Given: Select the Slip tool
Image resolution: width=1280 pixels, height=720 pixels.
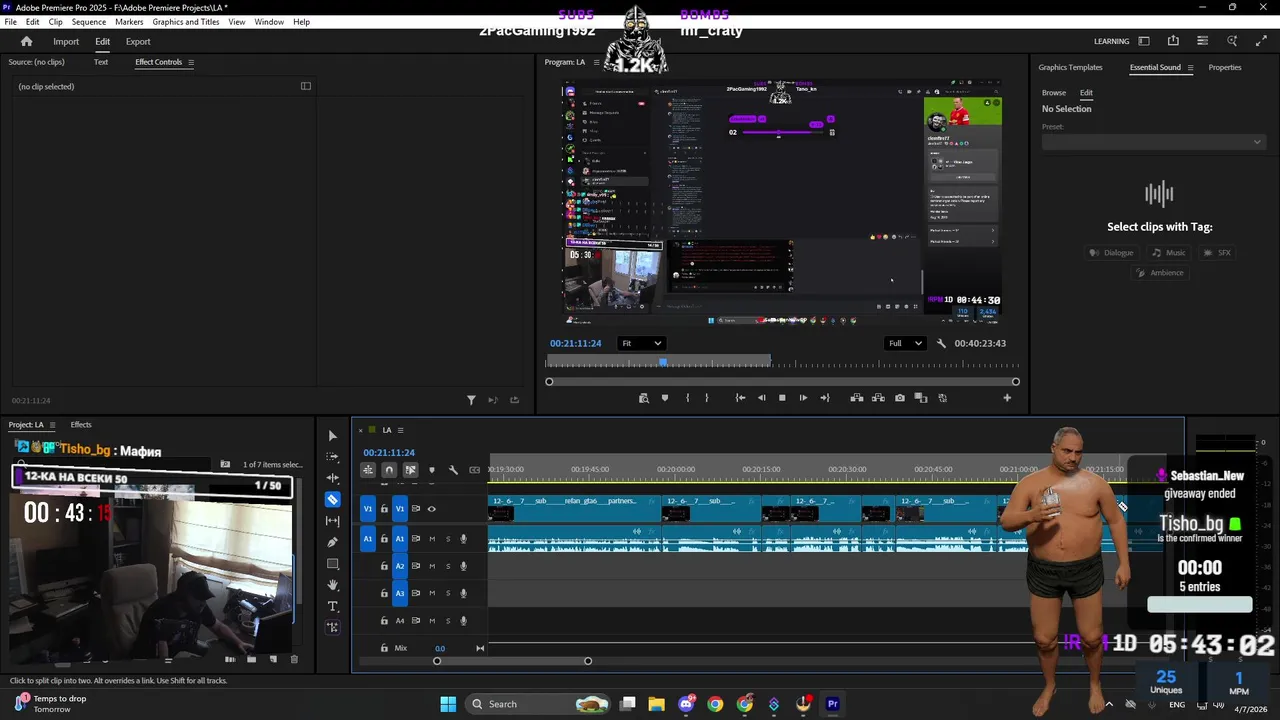Looking at the screenshot, I should pyautogui.click(x=333, y=521).
